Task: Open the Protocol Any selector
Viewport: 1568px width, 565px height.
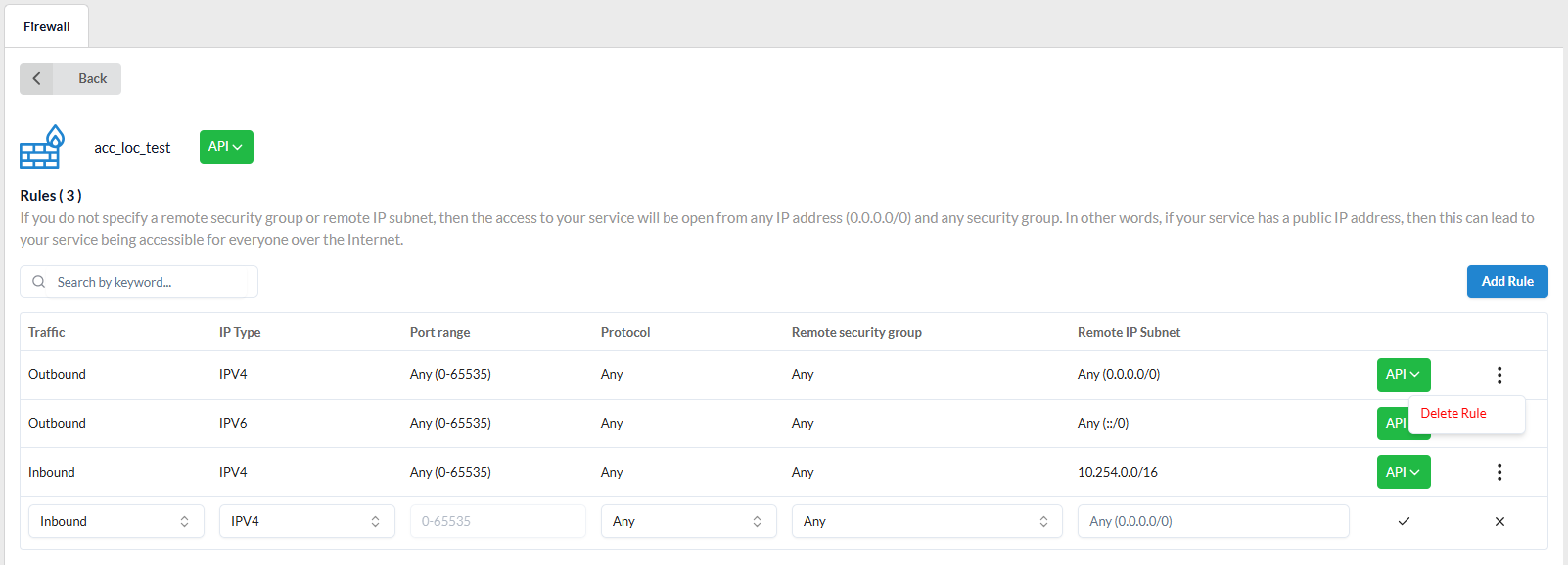Action: pyautogui.click(x=688, y=522)
